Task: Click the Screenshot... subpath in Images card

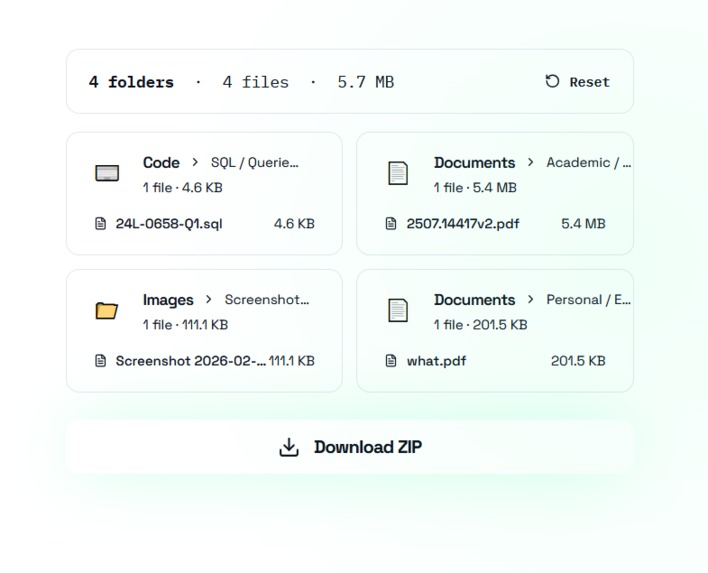Action: [267, 299]
